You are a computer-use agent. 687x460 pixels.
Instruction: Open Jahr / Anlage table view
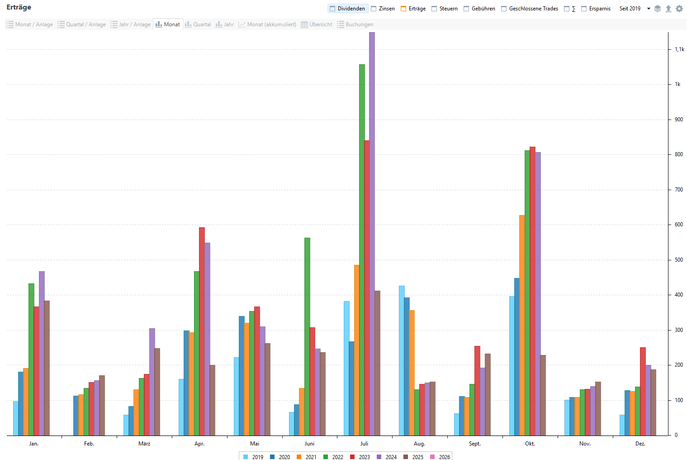pos(130,23)
